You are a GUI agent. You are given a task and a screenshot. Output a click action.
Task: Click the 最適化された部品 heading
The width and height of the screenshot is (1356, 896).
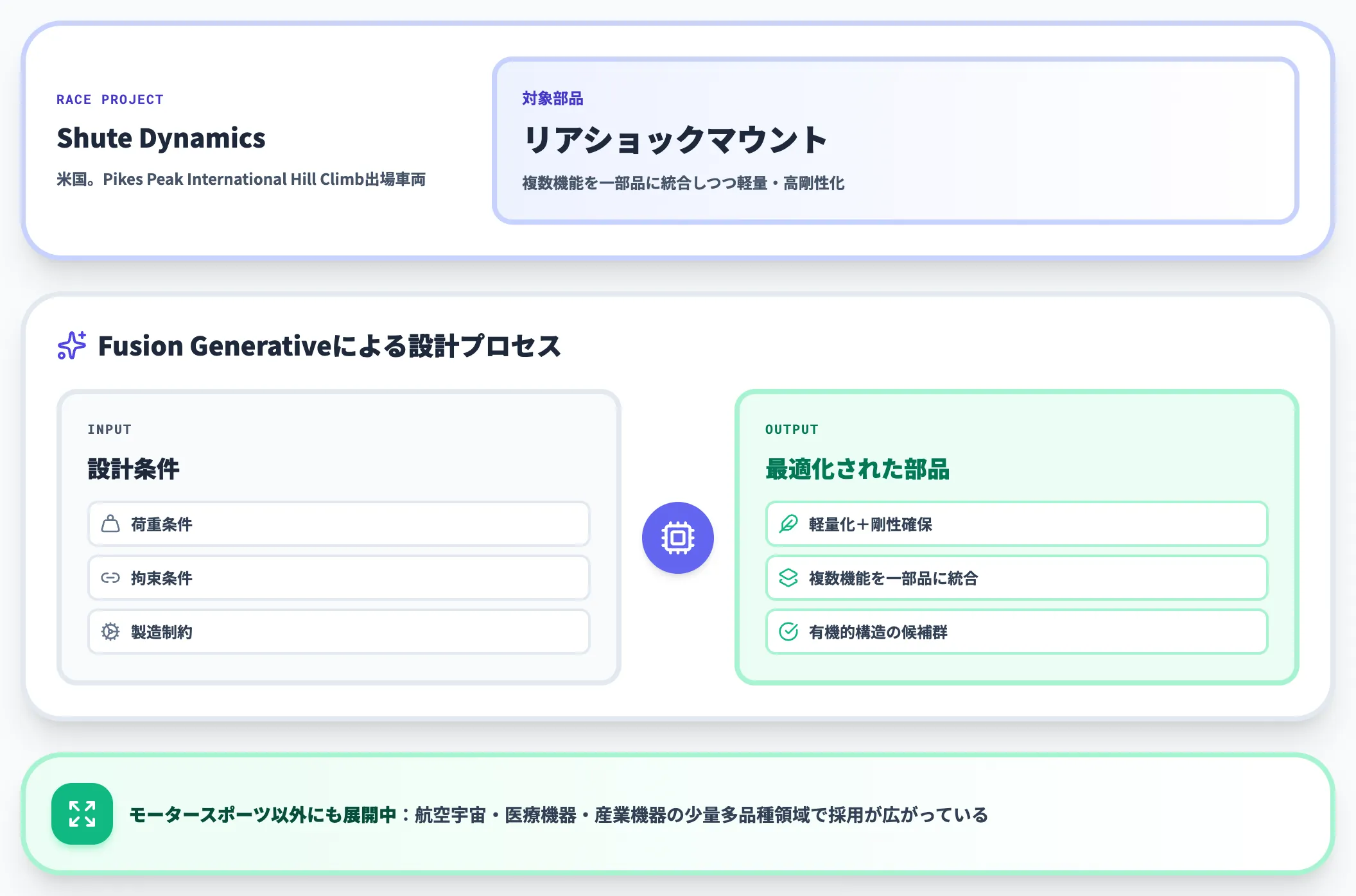point(857,469)
